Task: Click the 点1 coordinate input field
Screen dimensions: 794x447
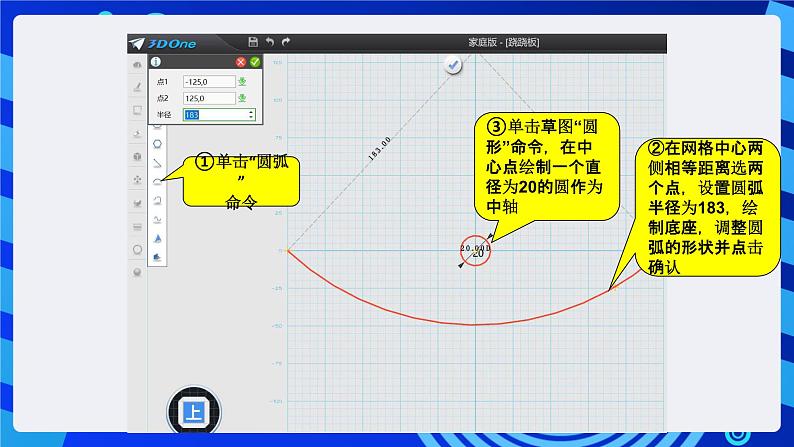Action: (x=207, y=81)
